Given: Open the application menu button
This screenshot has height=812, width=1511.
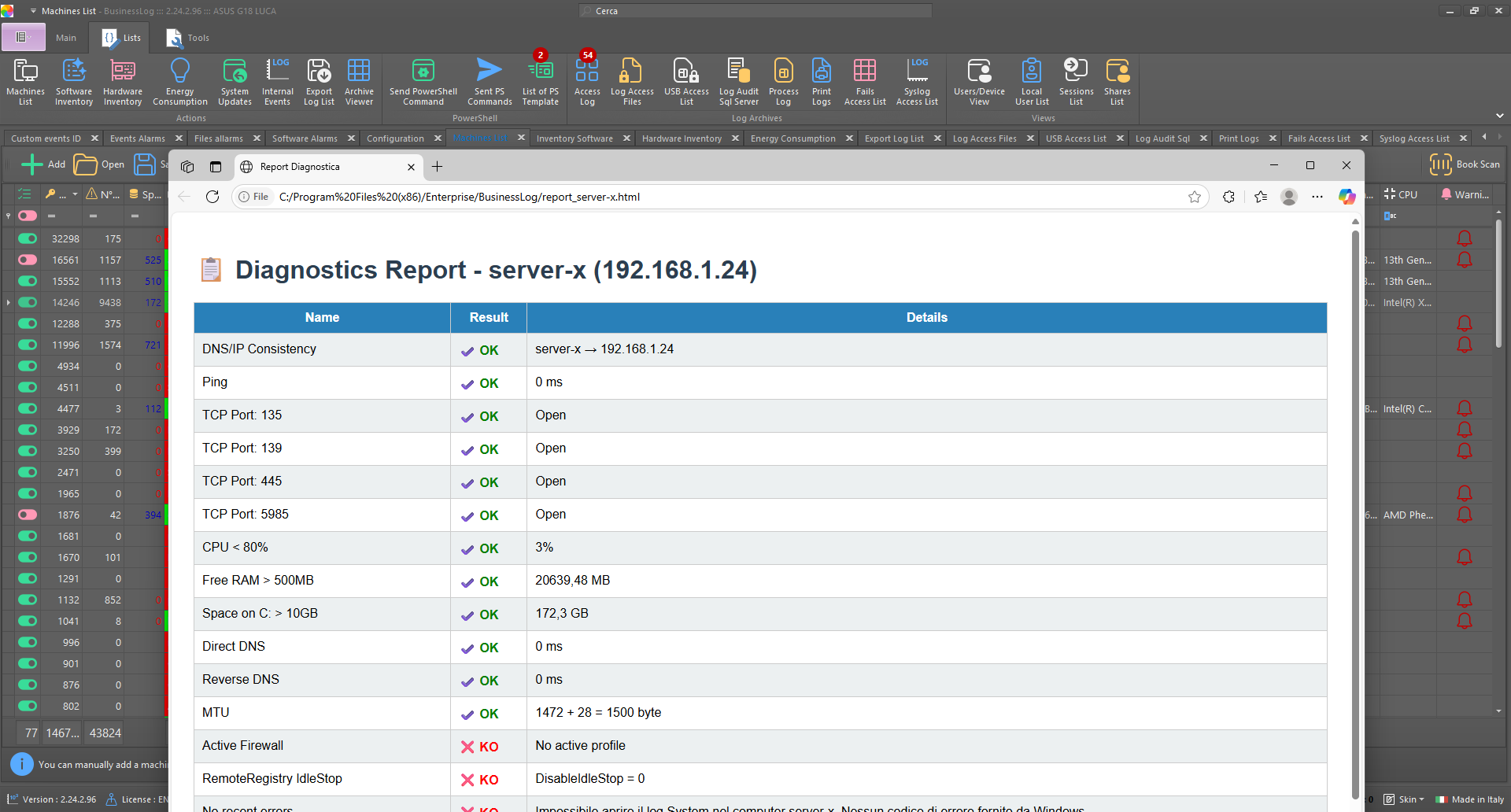Looking at the screenshot, I should tap(23, 37).
